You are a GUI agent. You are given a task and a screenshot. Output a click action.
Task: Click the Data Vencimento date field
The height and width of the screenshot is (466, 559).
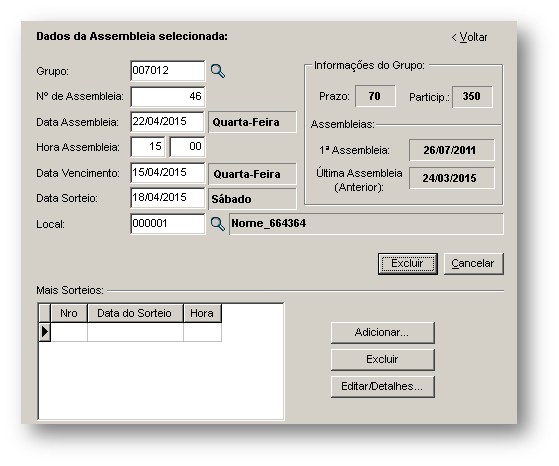pyautogui.click(x=168, y=173)
